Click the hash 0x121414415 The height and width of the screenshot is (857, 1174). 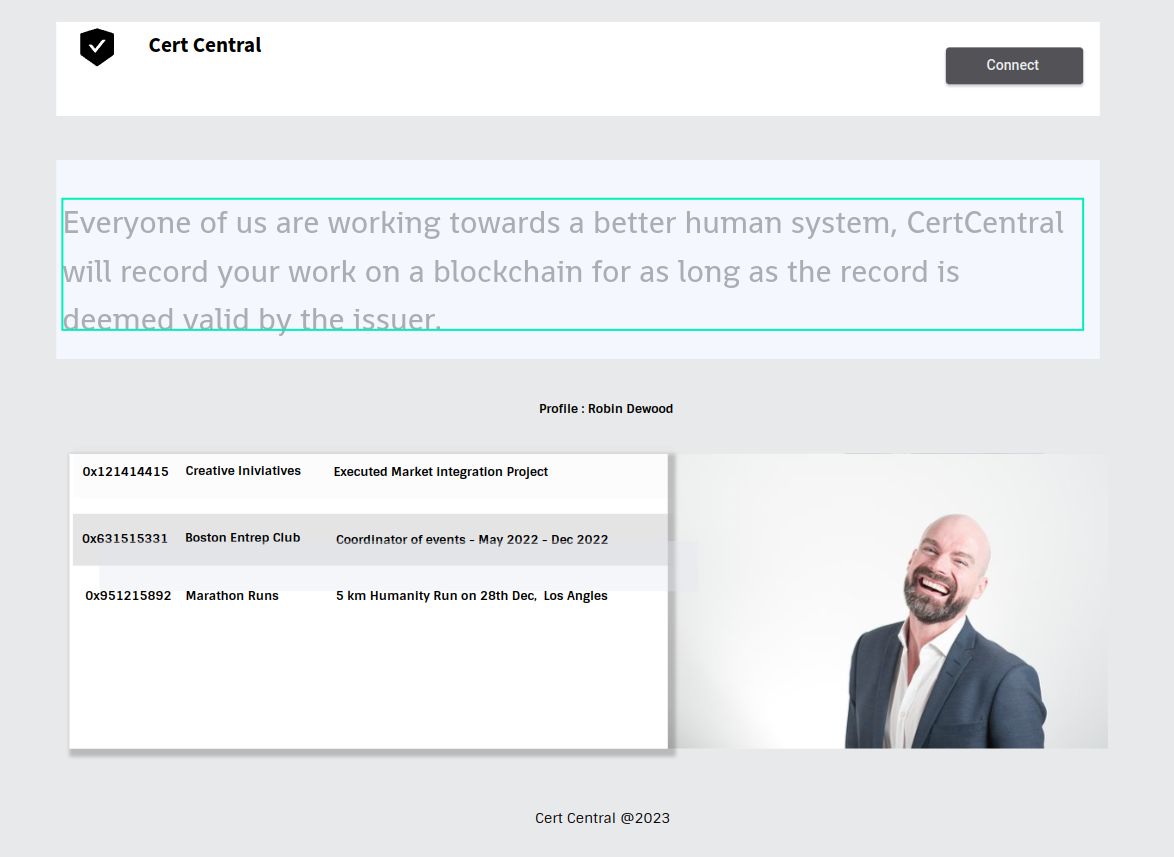[125, 471]
